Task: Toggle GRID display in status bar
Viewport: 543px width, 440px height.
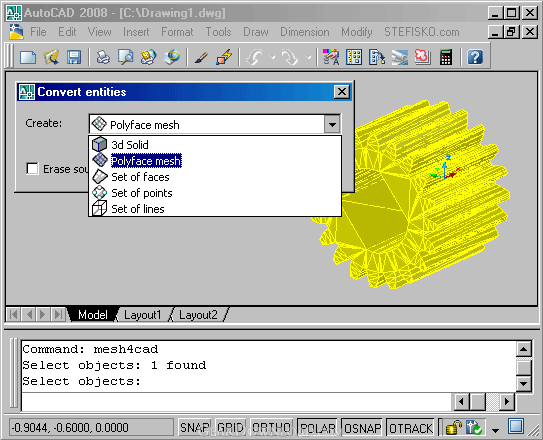Action: pyautogui.click(x=230, y=428)
